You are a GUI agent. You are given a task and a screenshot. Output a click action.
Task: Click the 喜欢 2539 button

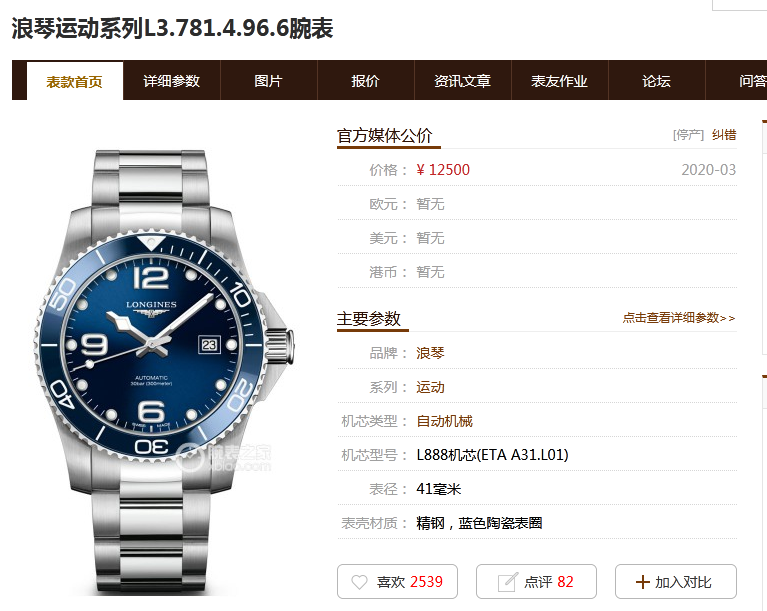397,582
